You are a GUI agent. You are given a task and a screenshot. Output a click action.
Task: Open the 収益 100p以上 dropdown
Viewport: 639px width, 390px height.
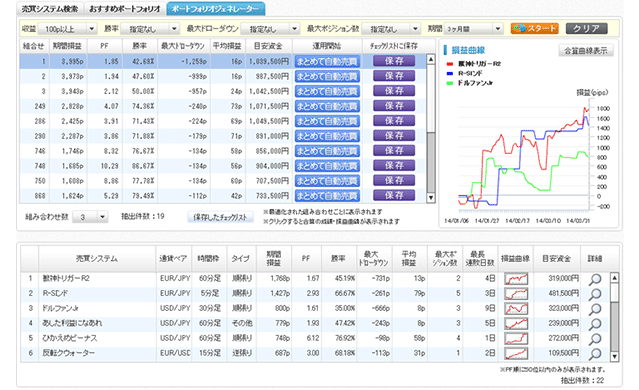point(68,29)
